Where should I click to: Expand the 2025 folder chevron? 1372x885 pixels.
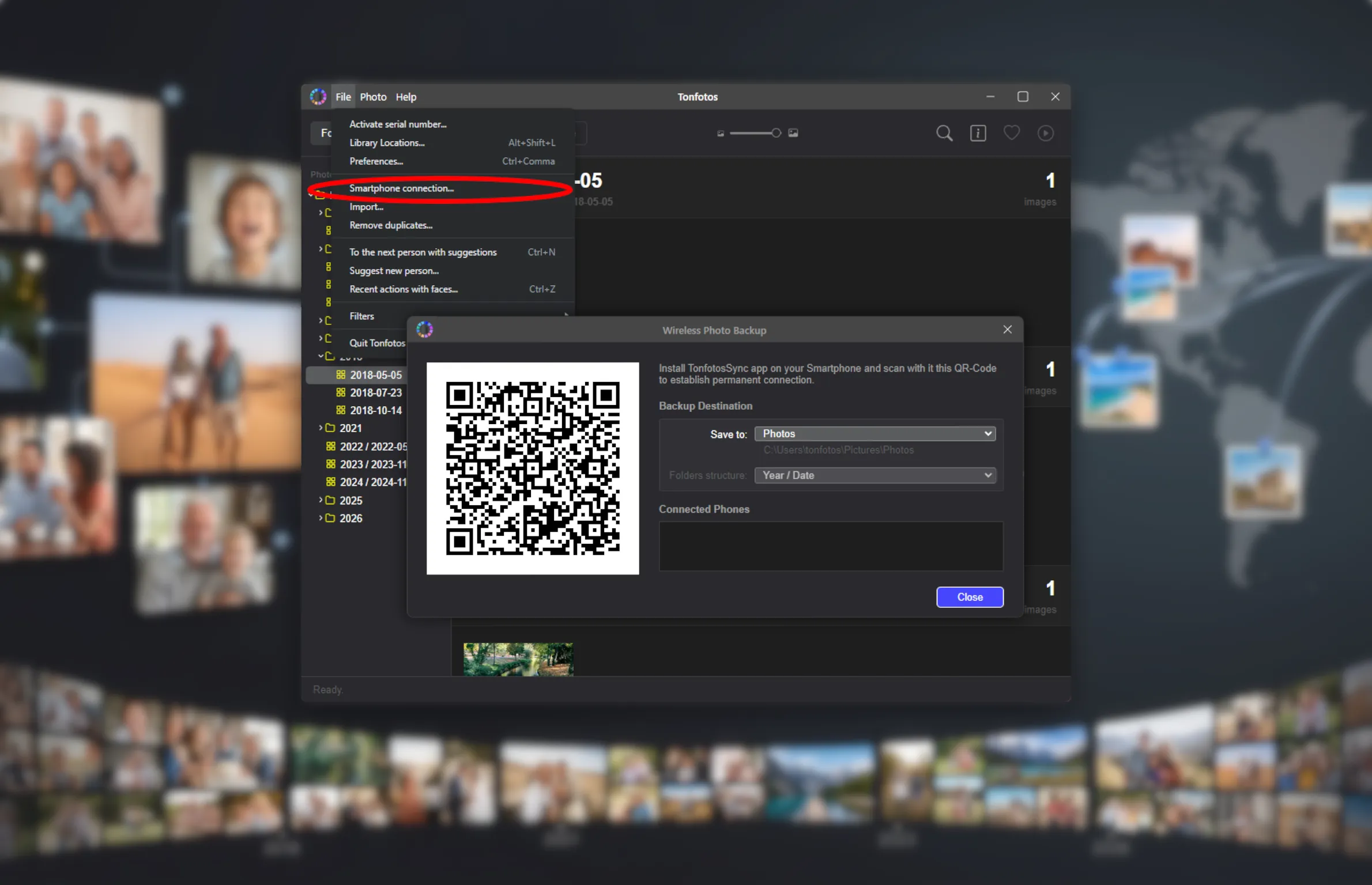click(321, 500)
